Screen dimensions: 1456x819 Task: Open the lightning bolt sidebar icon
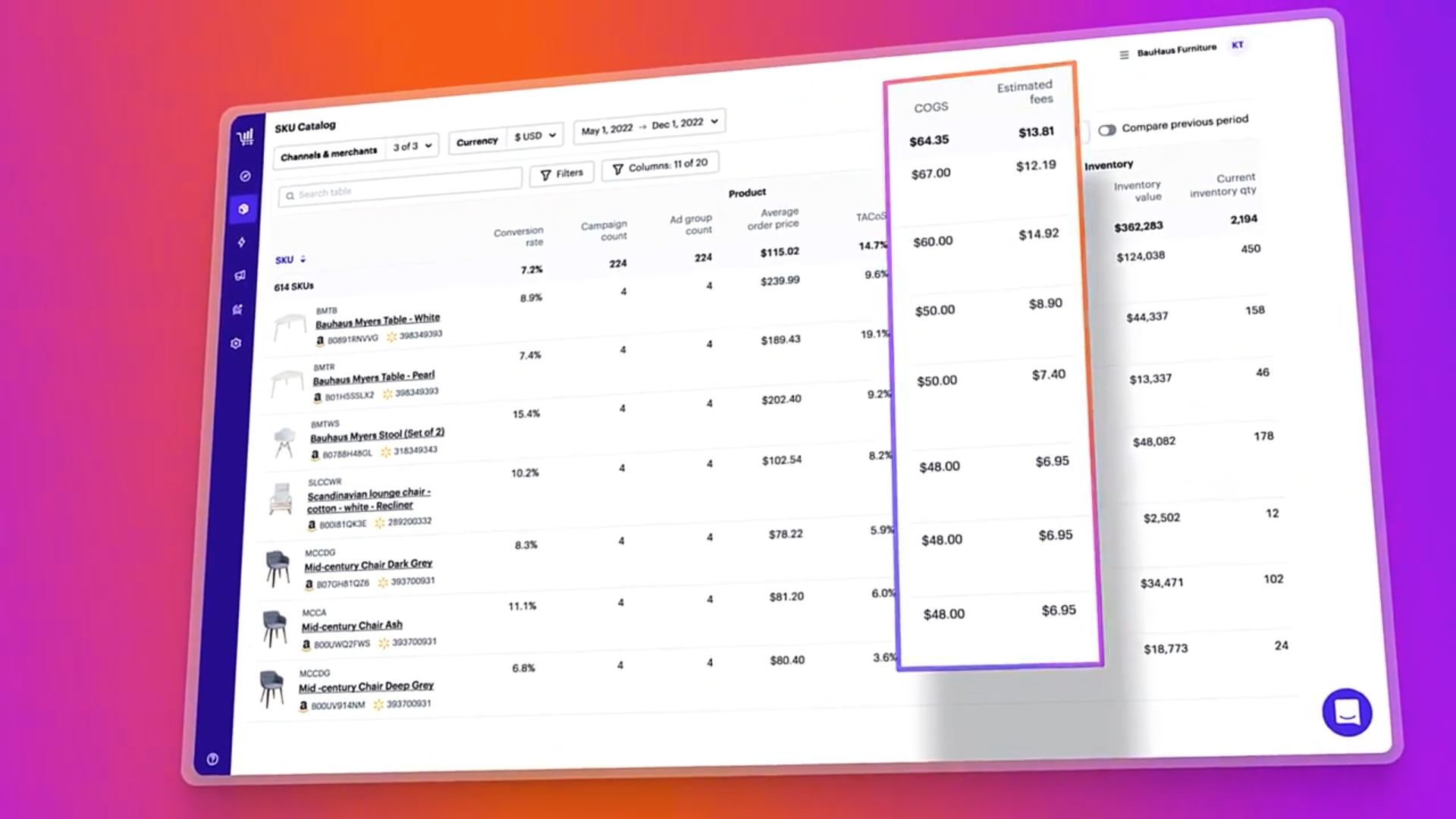(242, 243)
